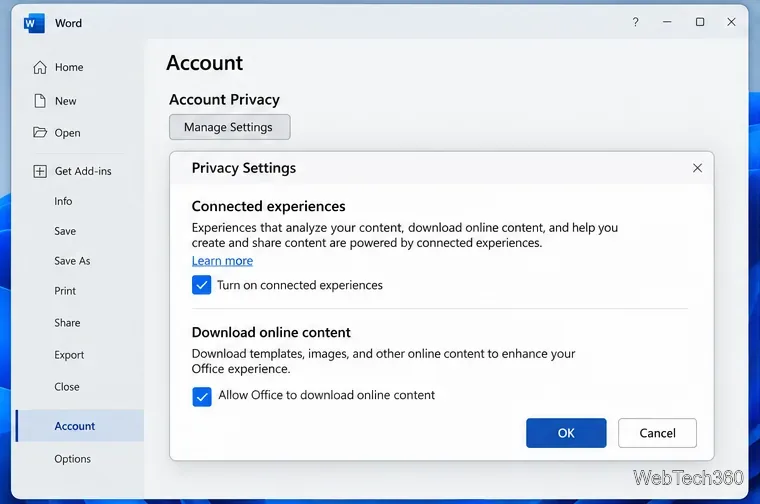Open Get Add-ins in the sidebar
760x504 pixels.
point(72,171)
